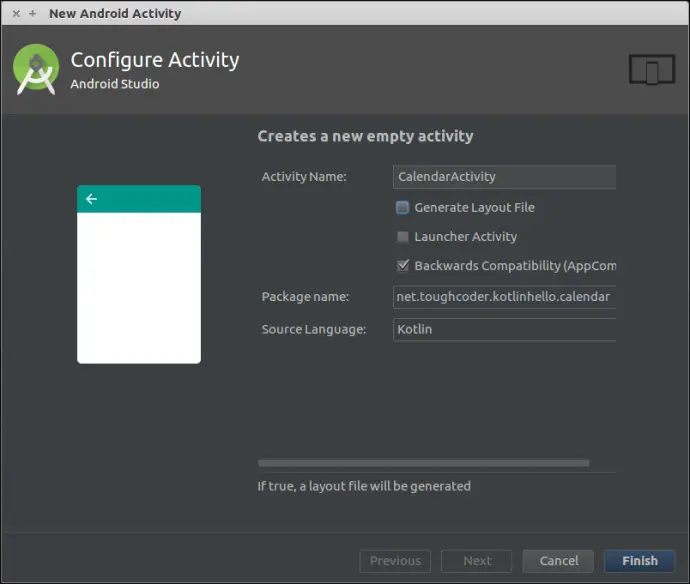Click the 'Configure Activity' title text

pos(155,60)
